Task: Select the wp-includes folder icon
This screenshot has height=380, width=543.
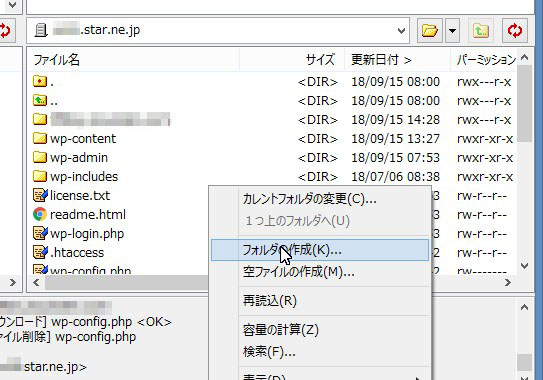Action: (x=40, y=177)
